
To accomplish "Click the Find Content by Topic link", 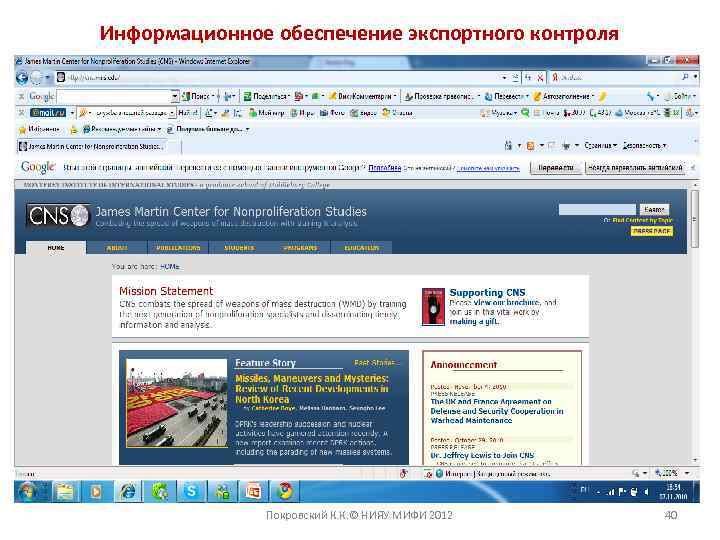I will click(x=642, y=220).
